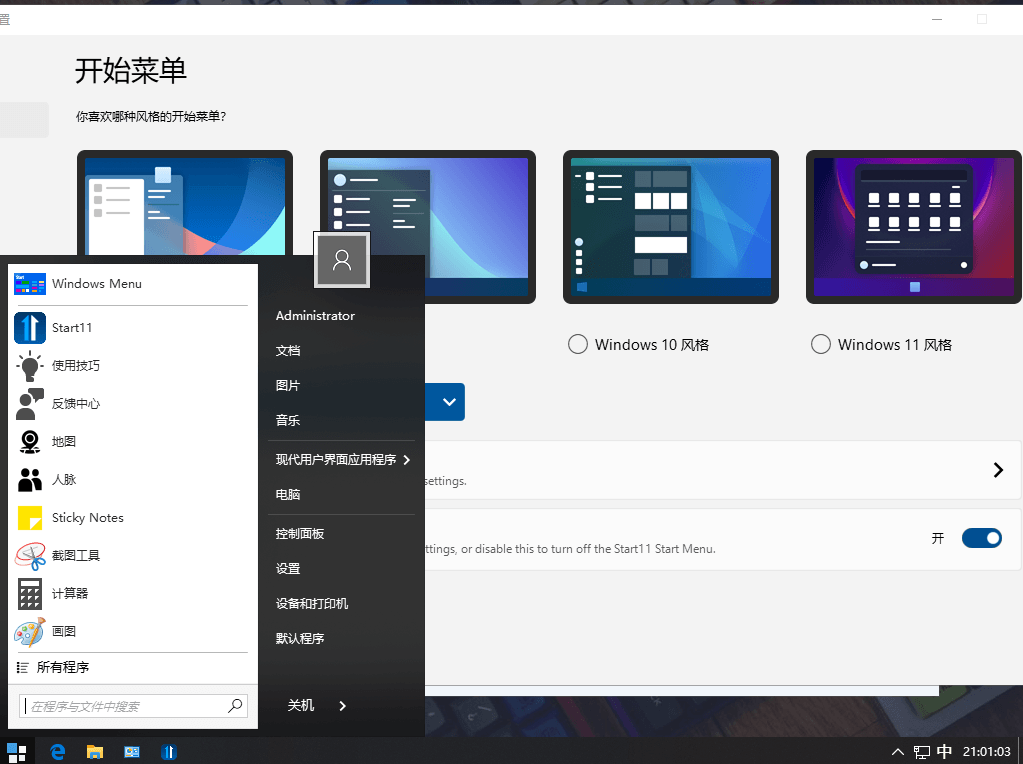This screenshot has height=764, width=1023.
Task: Click the 关机 shutdown button
Action: (301, 705)
